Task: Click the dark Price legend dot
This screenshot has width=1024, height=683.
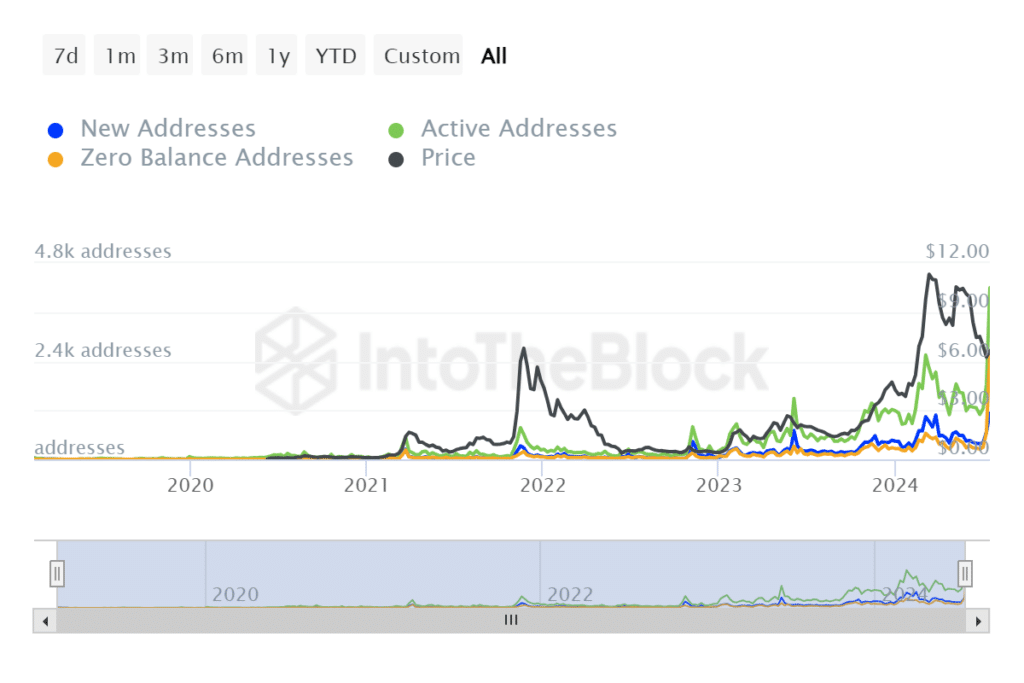Action: 397,159
